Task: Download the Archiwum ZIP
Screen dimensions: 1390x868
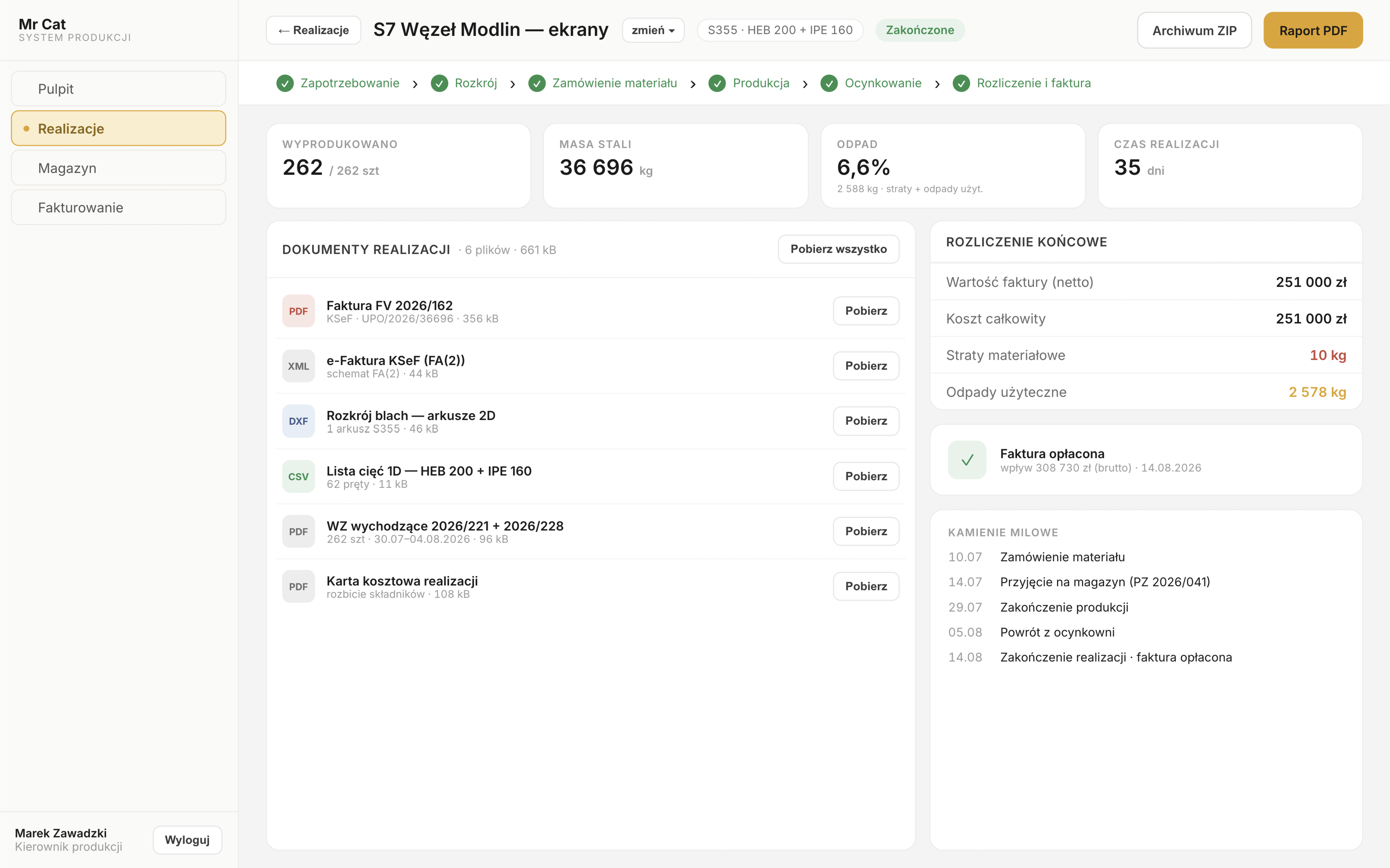Action: click(1194, 31)
